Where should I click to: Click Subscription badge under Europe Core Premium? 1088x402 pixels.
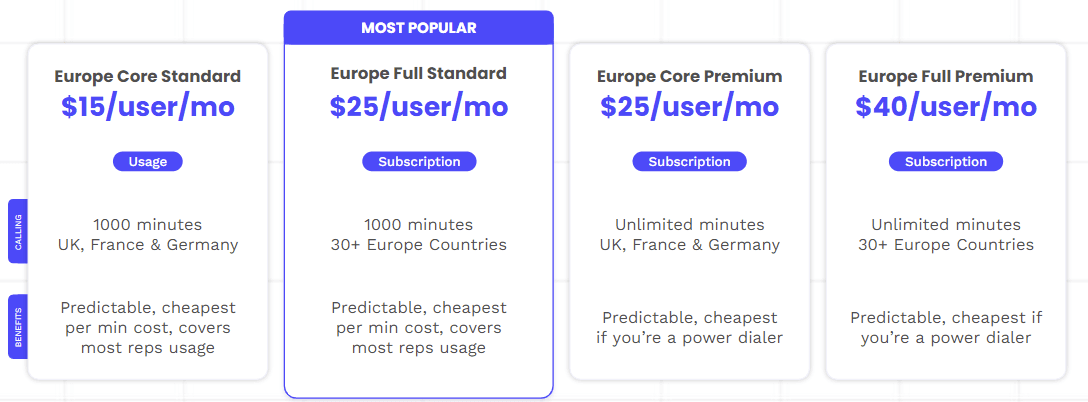(x=689, y=162)
